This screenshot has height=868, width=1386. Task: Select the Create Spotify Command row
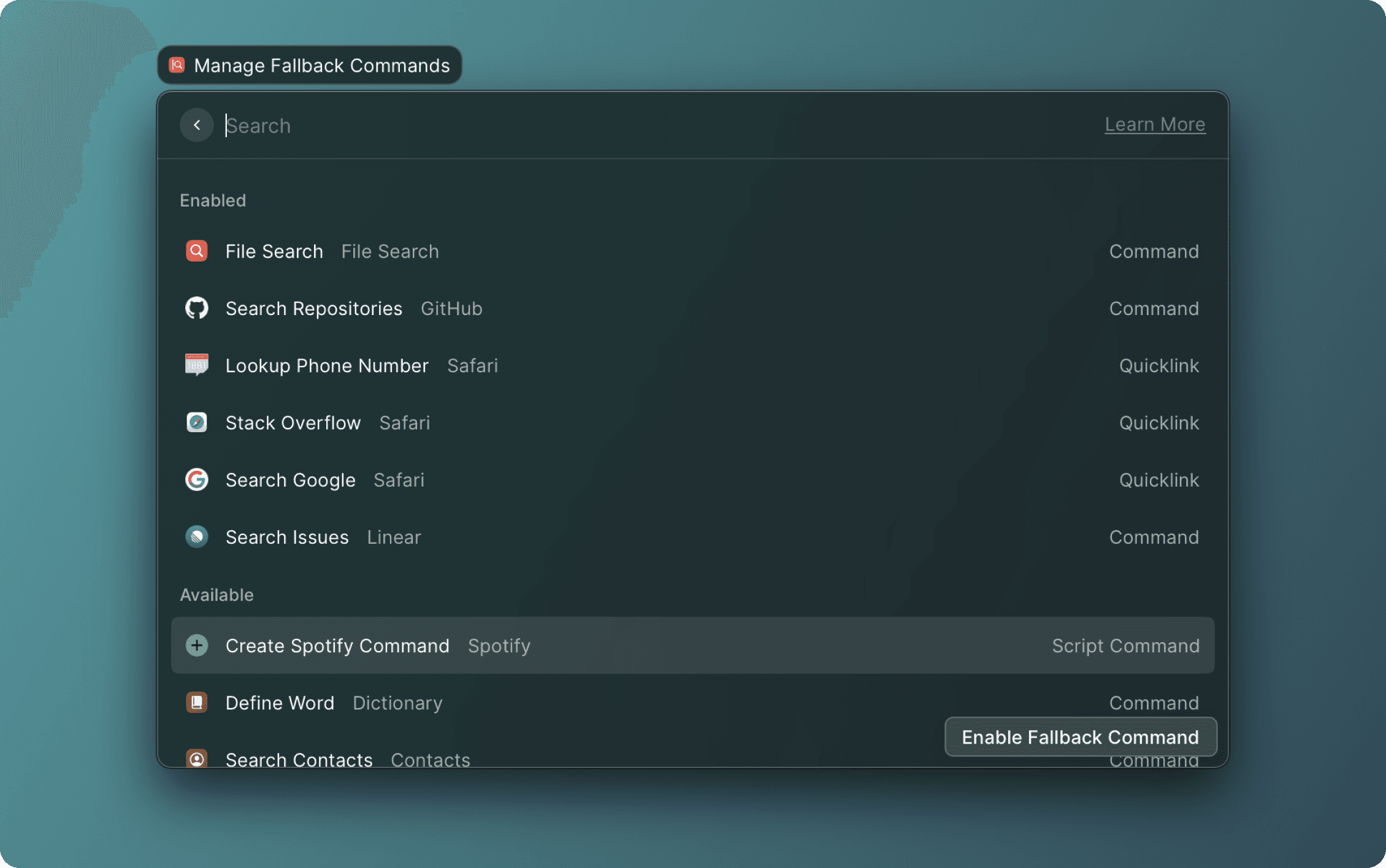pos(552,645)
